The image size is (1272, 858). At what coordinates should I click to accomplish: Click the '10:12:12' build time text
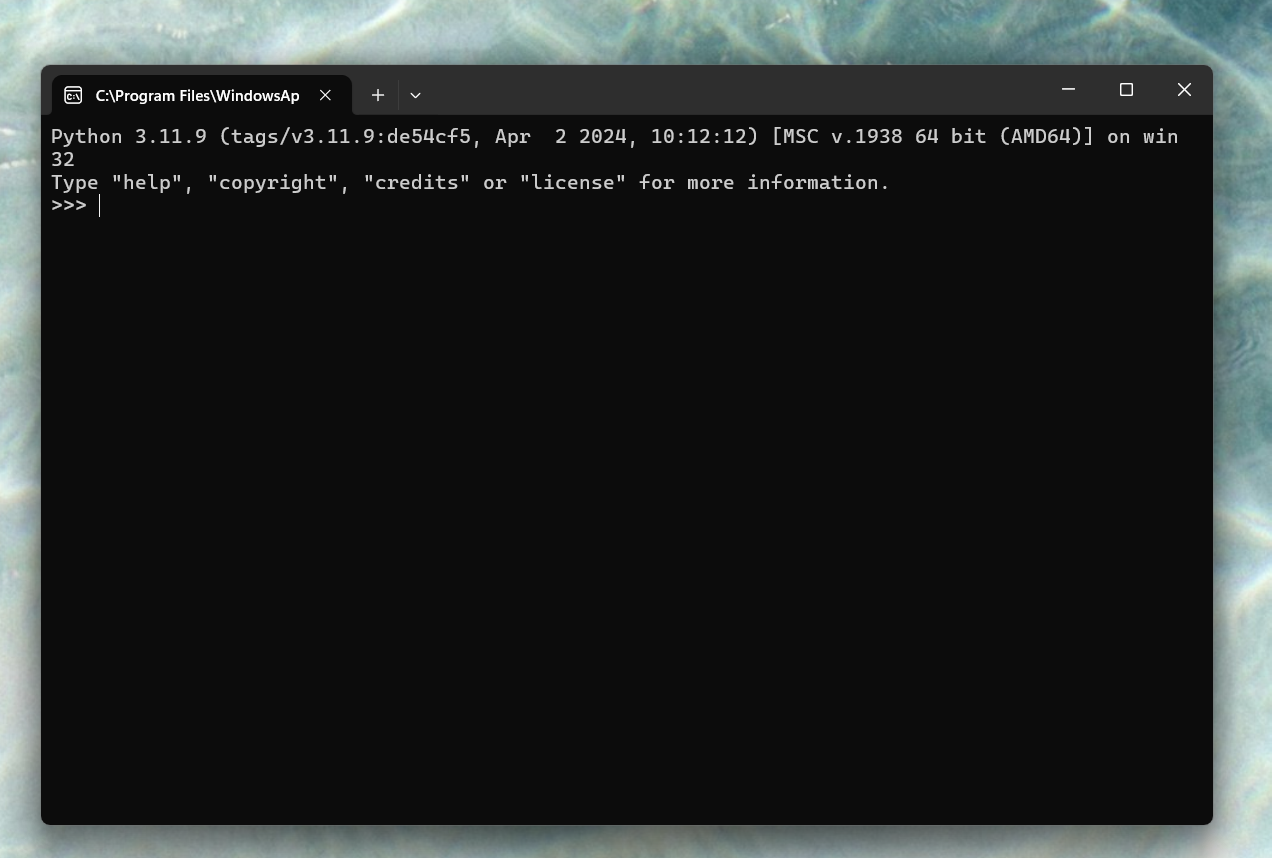pyautogui.click(x=699, y=136)
